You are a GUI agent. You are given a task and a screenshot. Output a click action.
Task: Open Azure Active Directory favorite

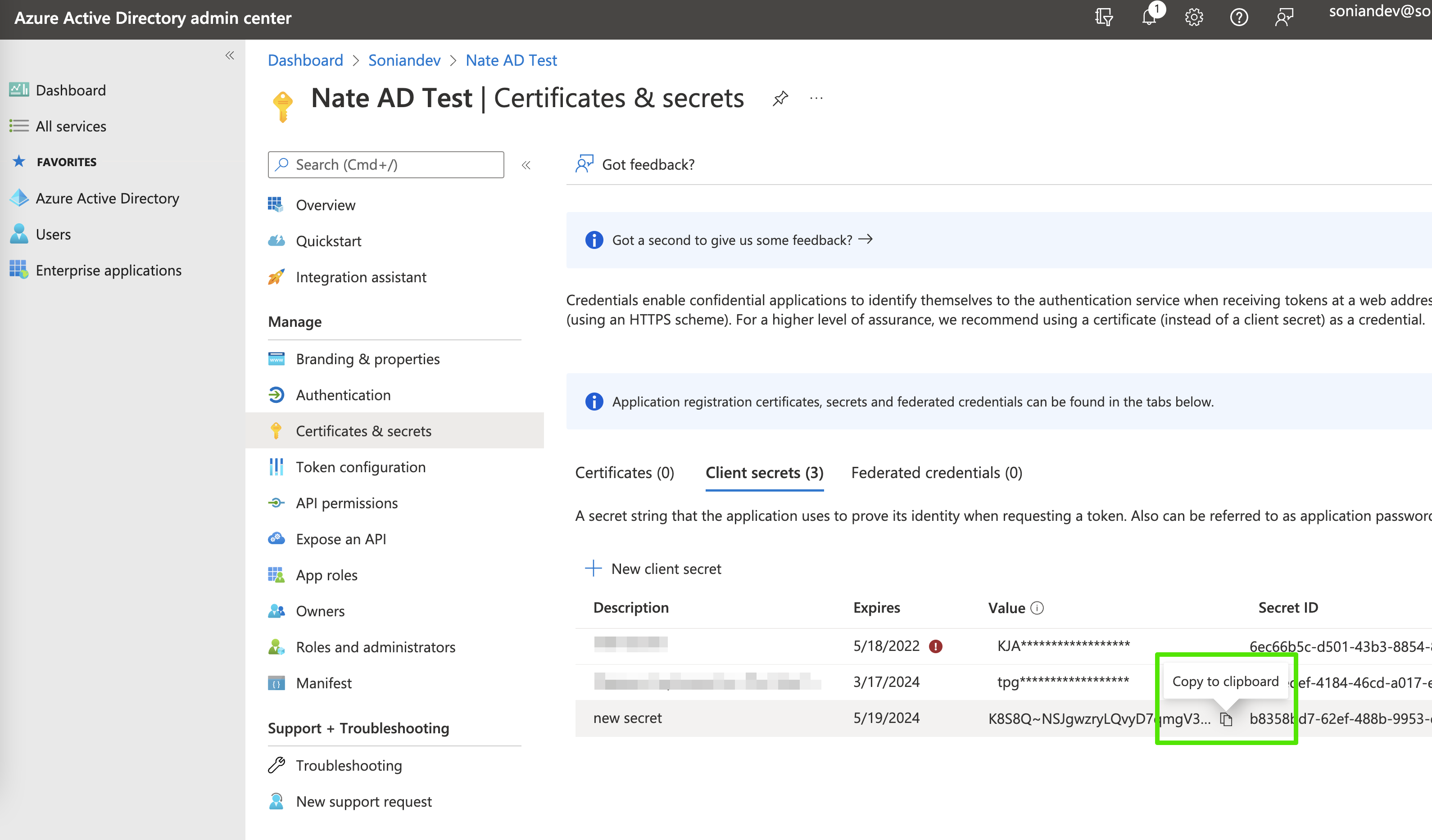(107, 198)
